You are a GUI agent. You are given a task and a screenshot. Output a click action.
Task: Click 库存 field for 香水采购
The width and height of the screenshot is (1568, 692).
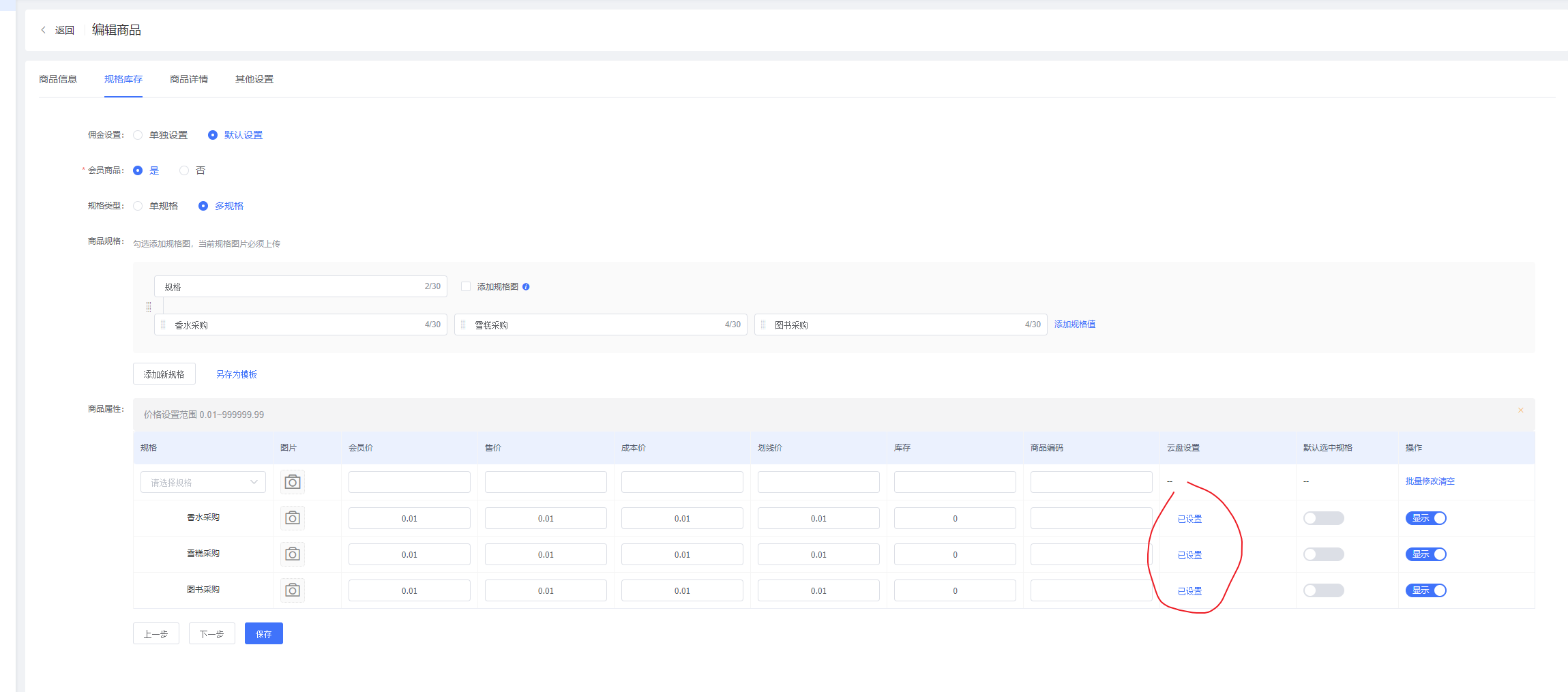955,518
